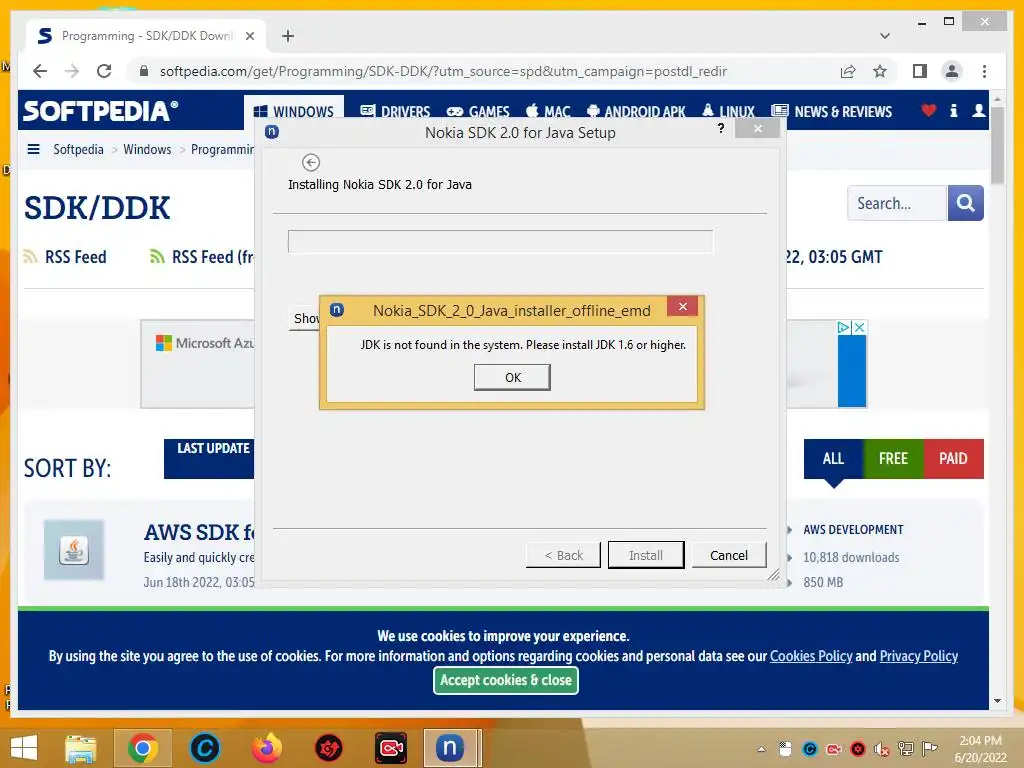This screenshot has width=1024, height=768.
Task: Open the hamburger menu in breadcrumb bar
Action: [33, 150]
